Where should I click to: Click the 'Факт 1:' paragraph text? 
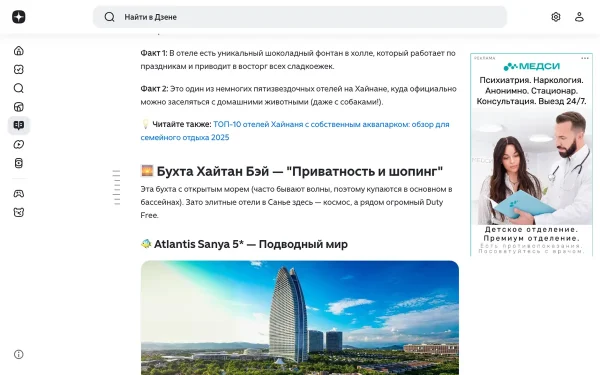(298, 60)
